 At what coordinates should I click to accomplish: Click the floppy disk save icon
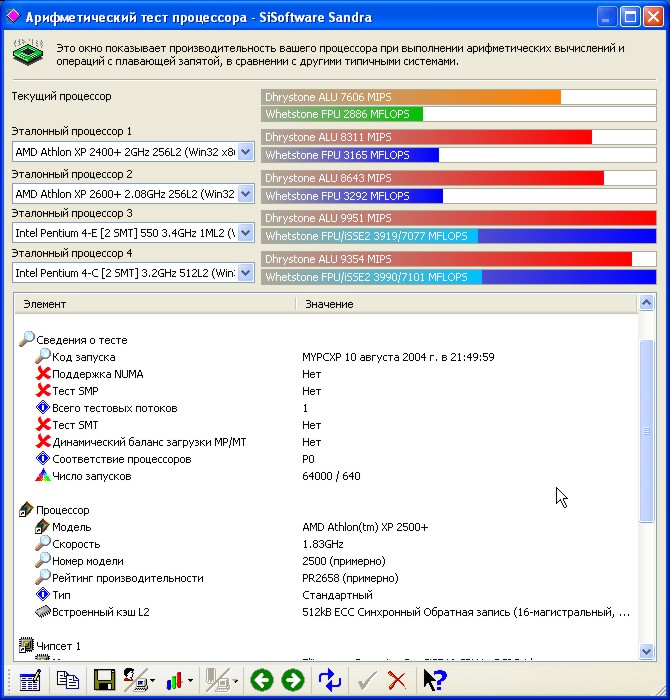tap(104, 680)
